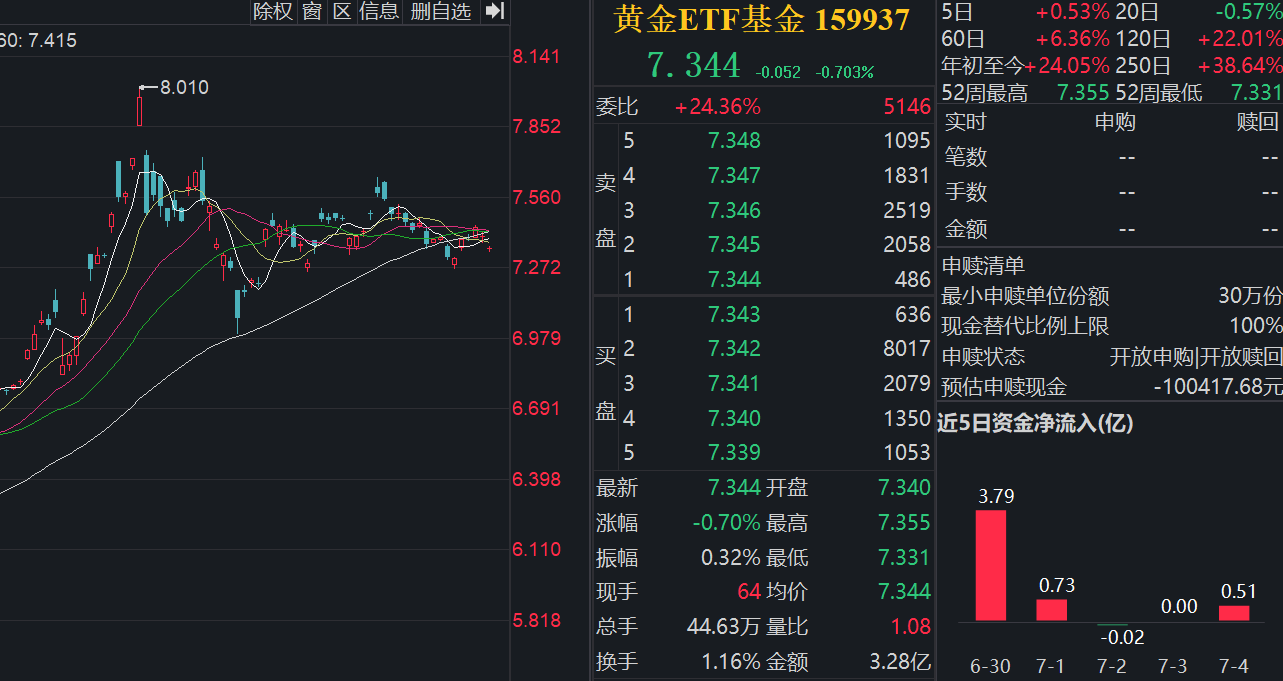Click the arrow icon at toolbar right end
Screen dimensions: 1283x681
coord(493,12)
